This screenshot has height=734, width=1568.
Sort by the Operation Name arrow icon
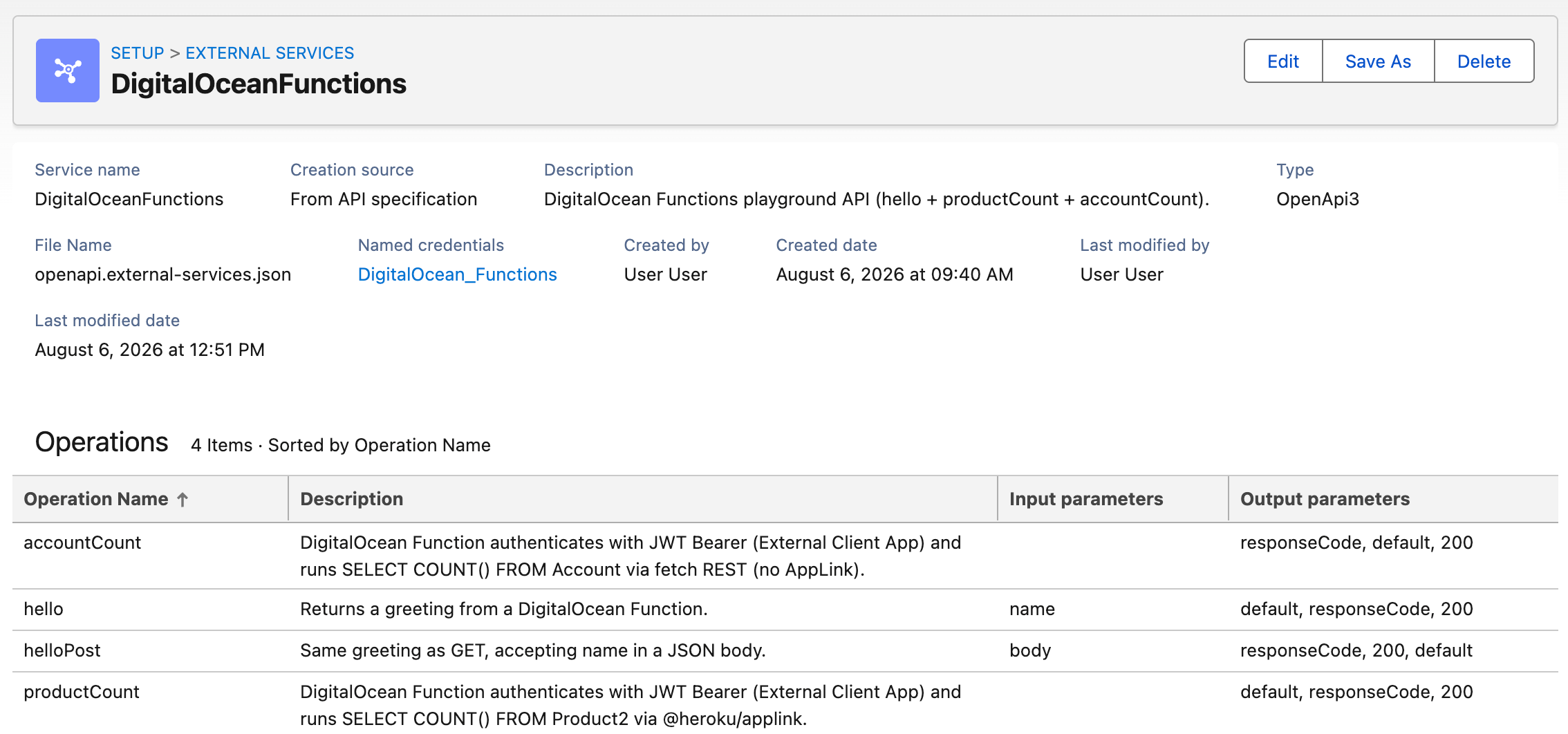(x=183, y=499)
